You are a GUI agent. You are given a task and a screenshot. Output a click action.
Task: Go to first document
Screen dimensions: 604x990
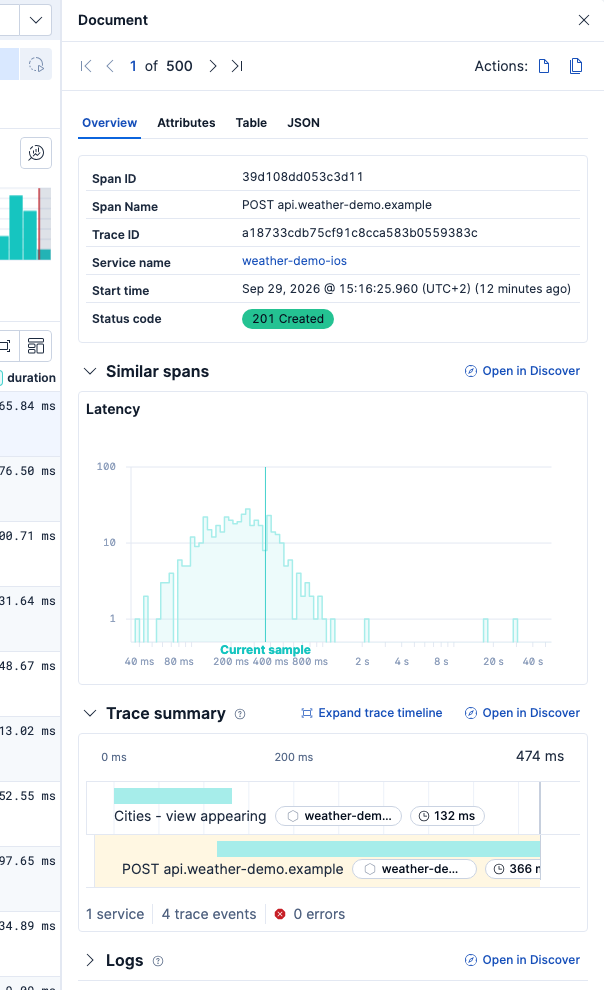pos(86,66)
